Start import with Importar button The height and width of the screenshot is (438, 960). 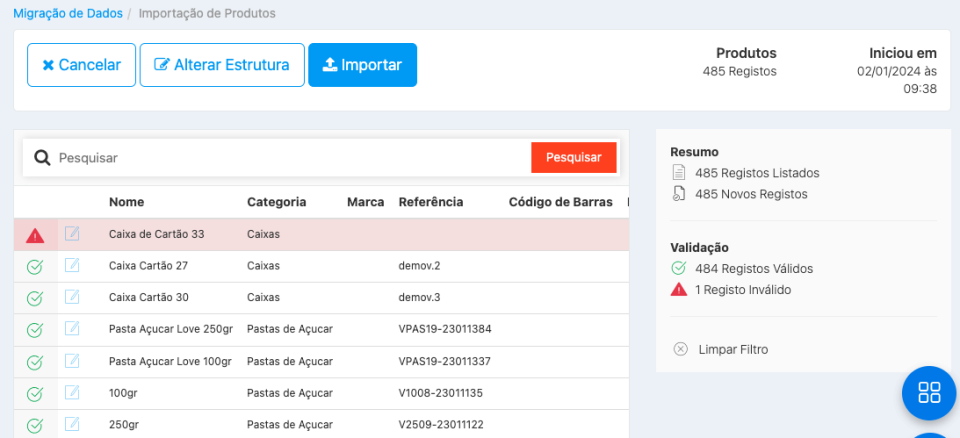[362, 65]
